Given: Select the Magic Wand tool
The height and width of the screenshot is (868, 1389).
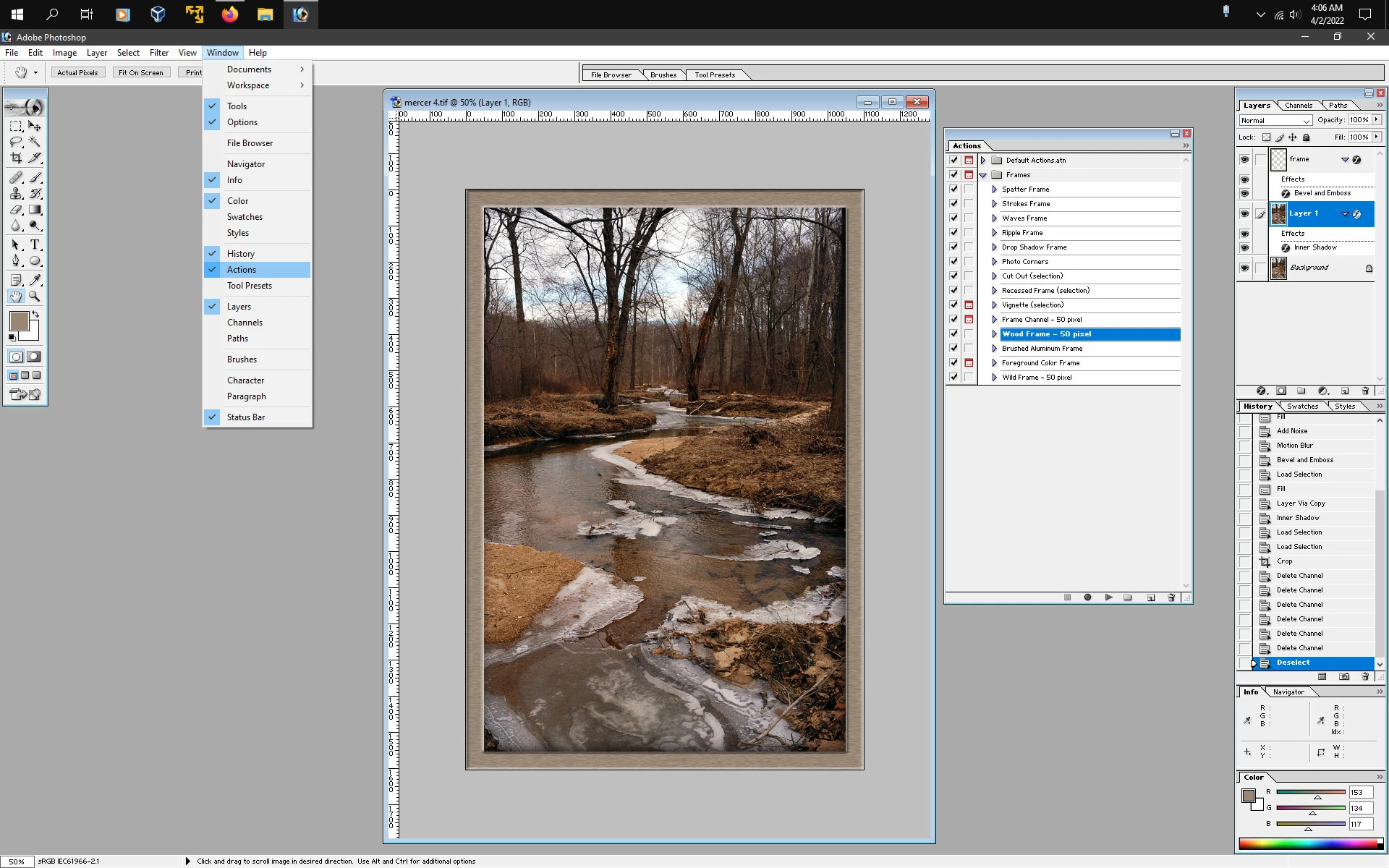Looking at the screenshot, I should tap(35, 142).
